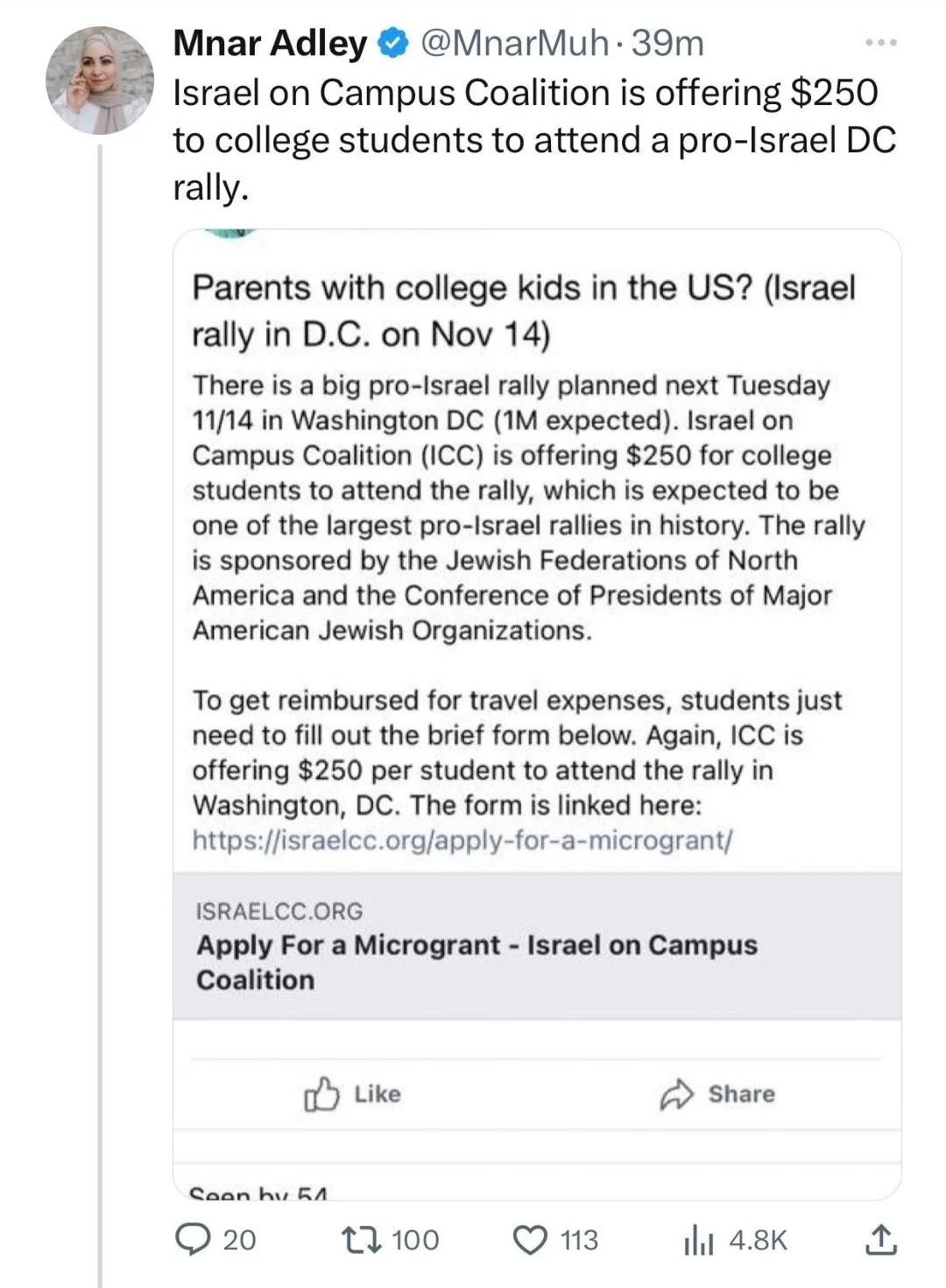This screenshot has width=946, height=1288.
Task: Like the tweet with heart icon
Action: pyautogui.click(x=529, y=1240)
